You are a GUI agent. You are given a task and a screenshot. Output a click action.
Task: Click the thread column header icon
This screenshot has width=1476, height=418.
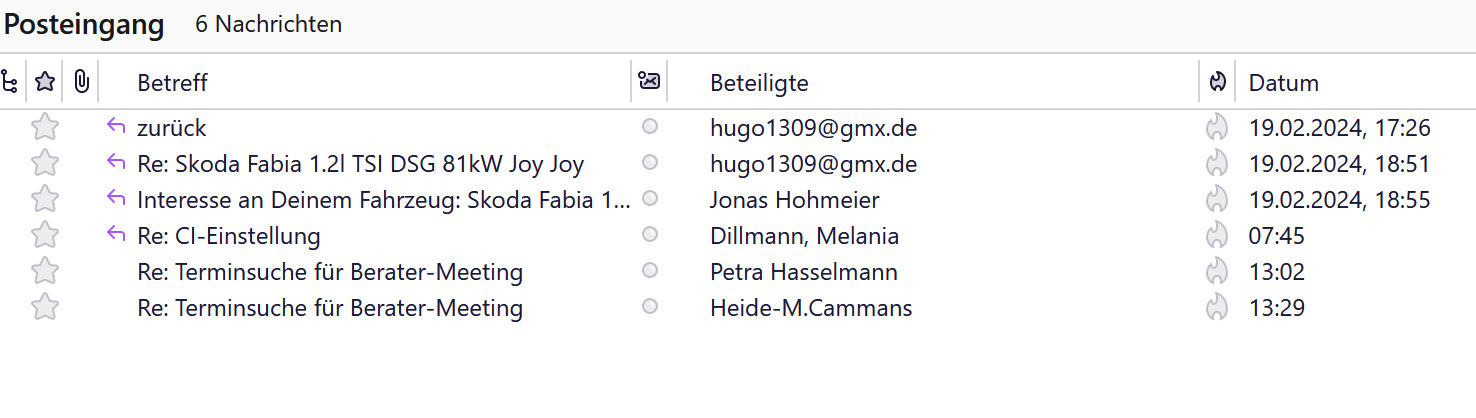click(10, 82)
